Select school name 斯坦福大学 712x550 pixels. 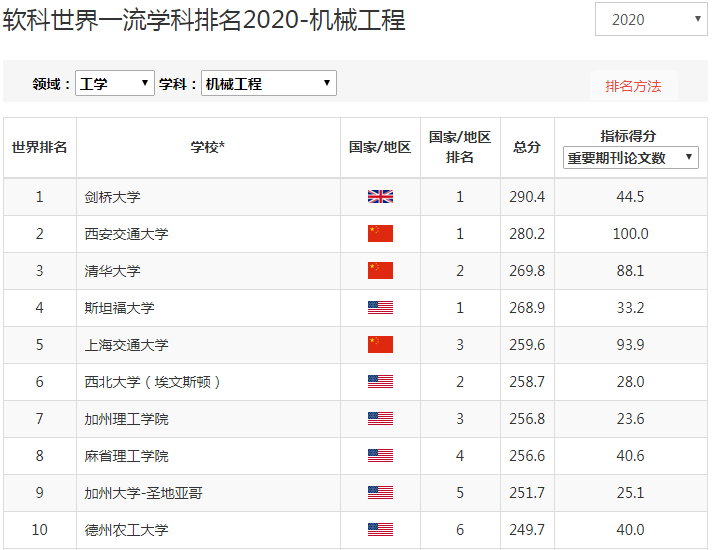coord(119,308)
